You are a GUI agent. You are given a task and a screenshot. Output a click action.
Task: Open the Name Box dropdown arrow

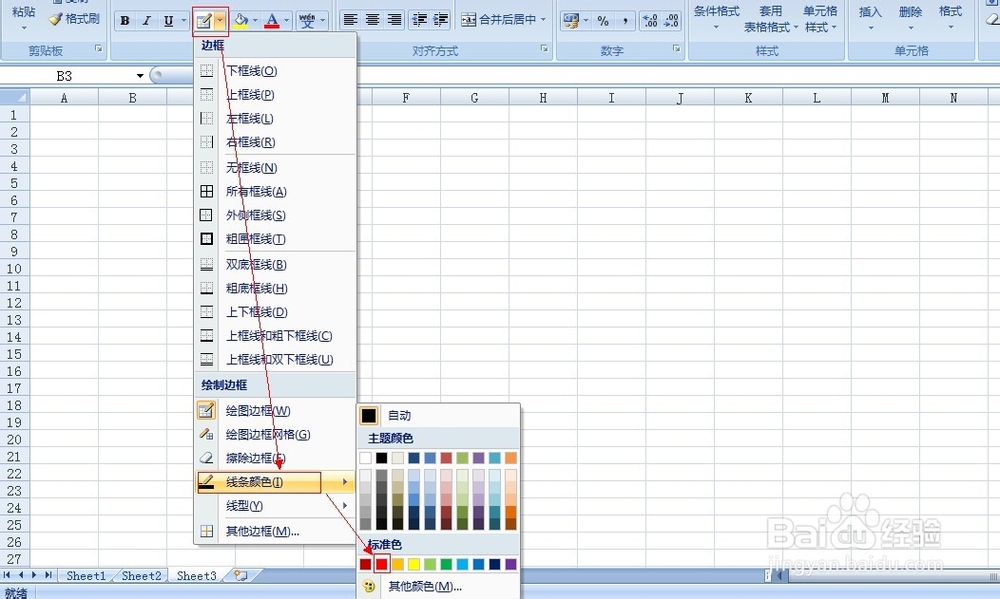click(140, 76)
